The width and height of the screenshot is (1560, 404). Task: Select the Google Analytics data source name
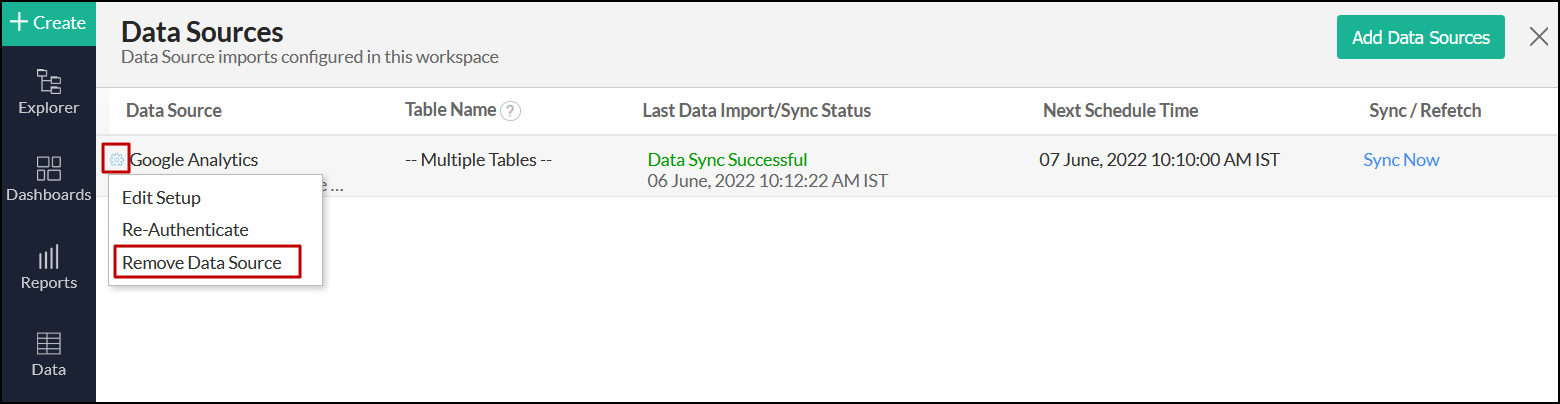point(194,160)
